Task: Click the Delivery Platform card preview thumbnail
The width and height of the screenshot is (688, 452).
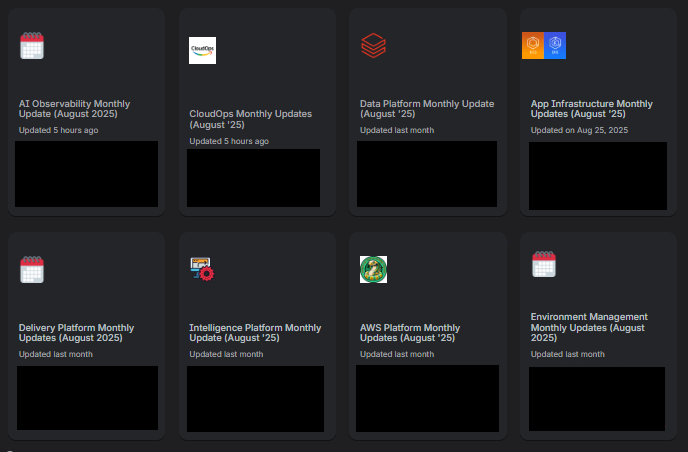Action: point(87,398)
